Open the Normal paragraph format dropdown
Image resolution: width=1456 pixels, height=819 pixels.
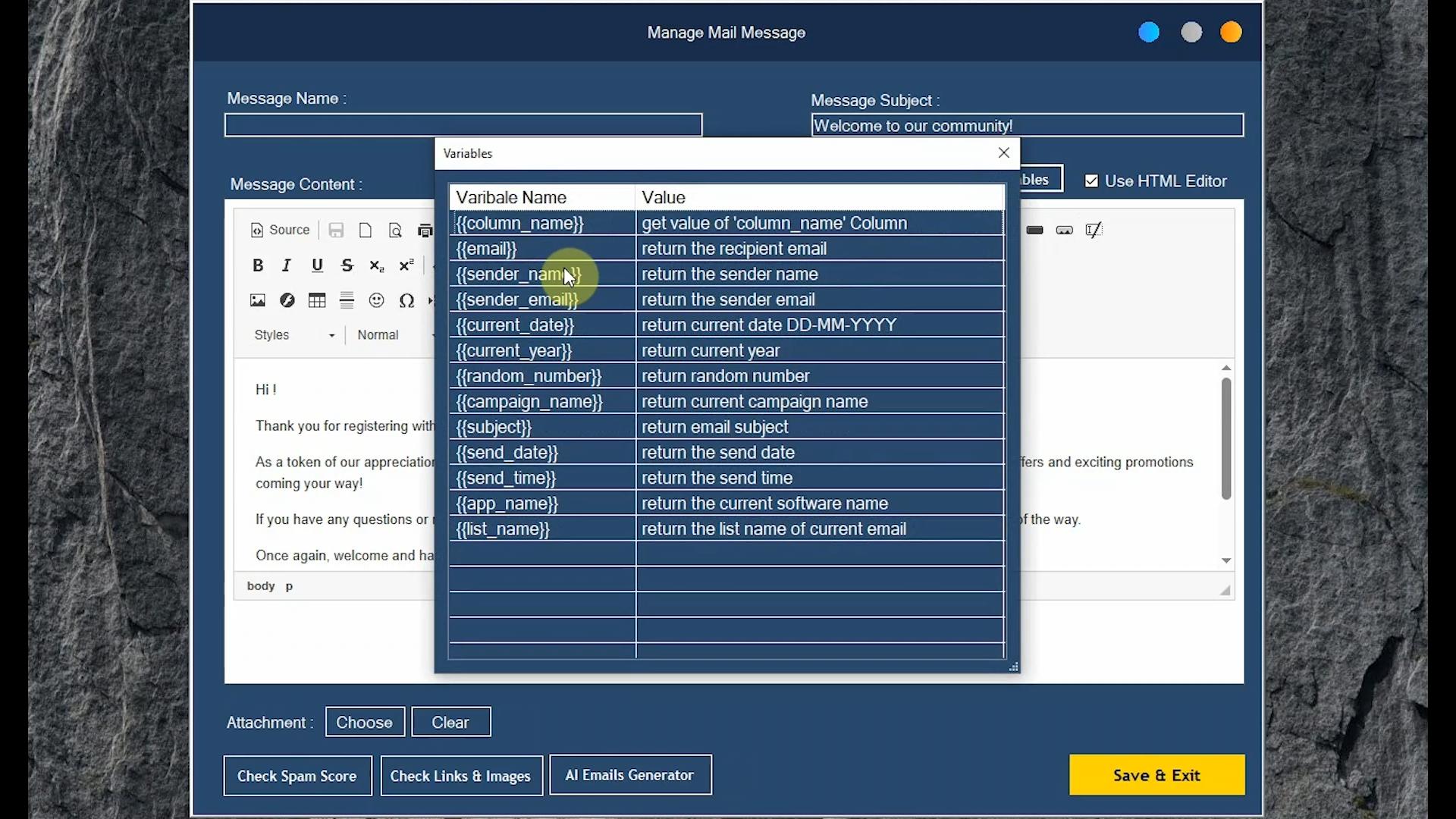[388, 334]
